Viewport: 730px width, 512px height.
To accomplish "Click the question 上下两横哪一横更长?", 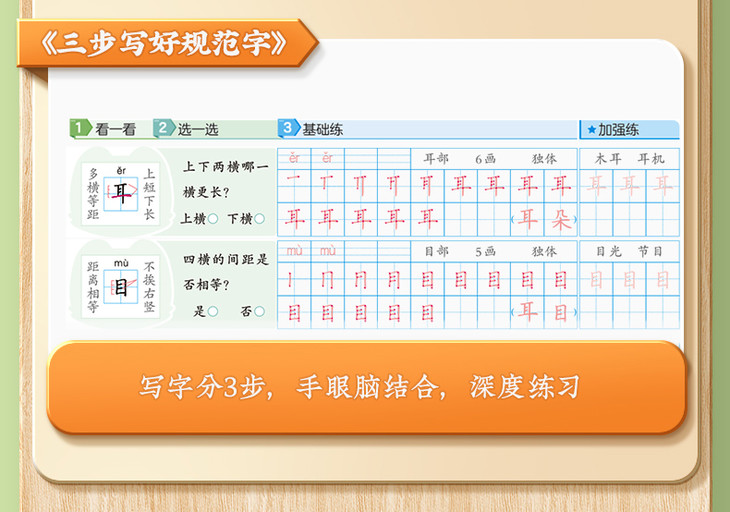I will [226, 179].
